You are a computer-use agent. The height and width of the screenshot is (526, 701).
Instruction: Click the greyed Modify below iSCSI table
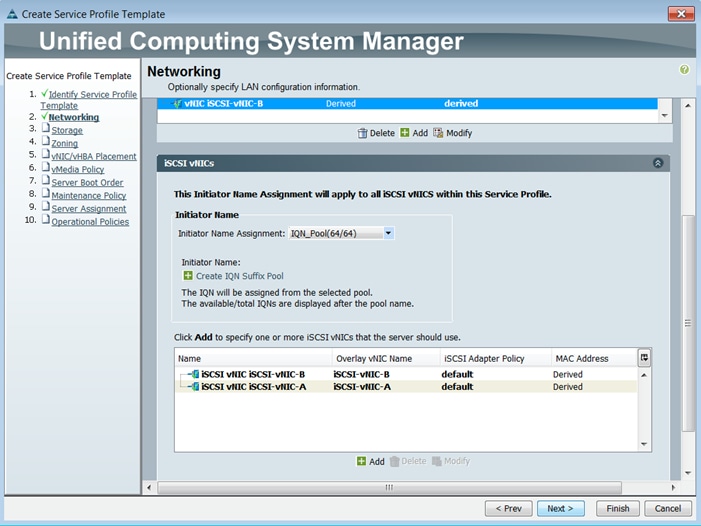pos(451,461)
